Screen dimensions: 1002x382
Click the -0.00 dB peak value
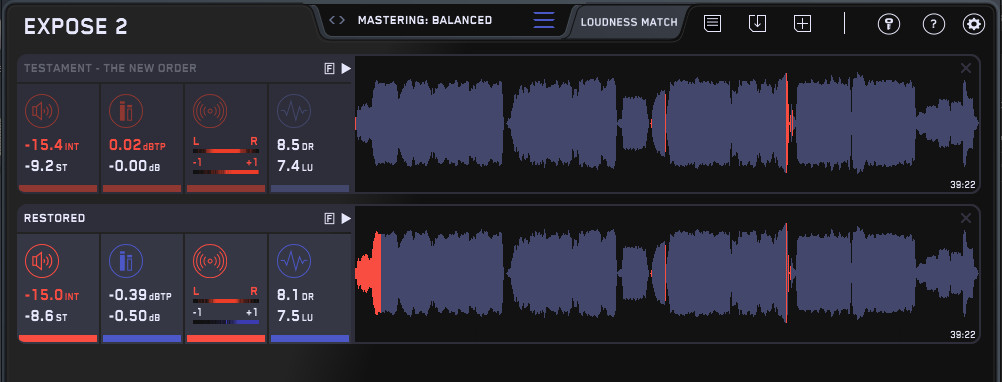tap(134, 167)
